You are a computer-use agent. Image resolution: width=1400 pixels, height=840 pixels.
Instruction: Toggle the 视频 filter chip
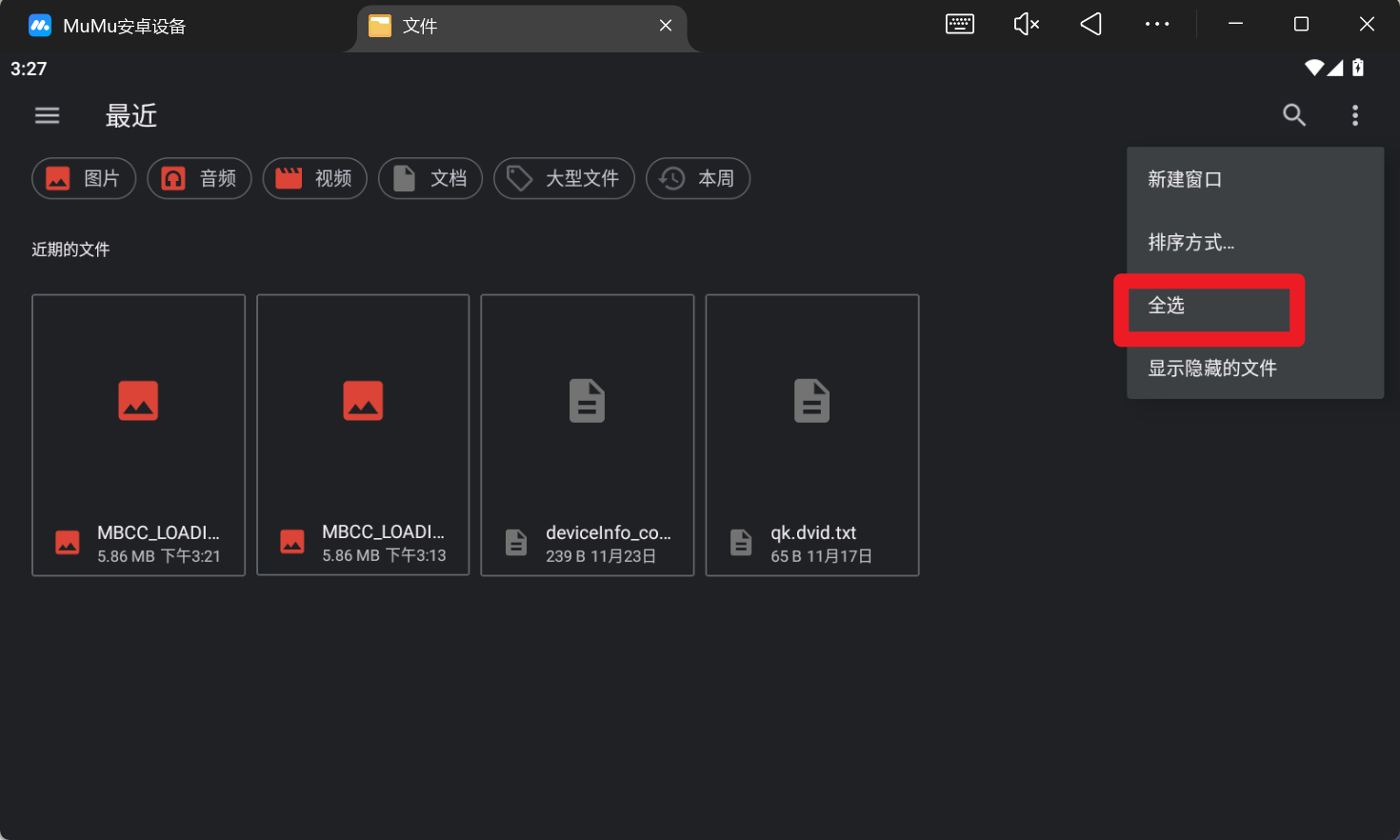(x=314, y=178)
